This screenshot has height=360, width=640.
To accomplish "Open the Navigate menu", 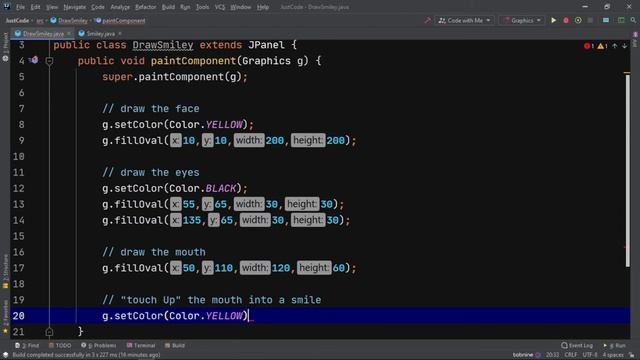I will point(75,7).
